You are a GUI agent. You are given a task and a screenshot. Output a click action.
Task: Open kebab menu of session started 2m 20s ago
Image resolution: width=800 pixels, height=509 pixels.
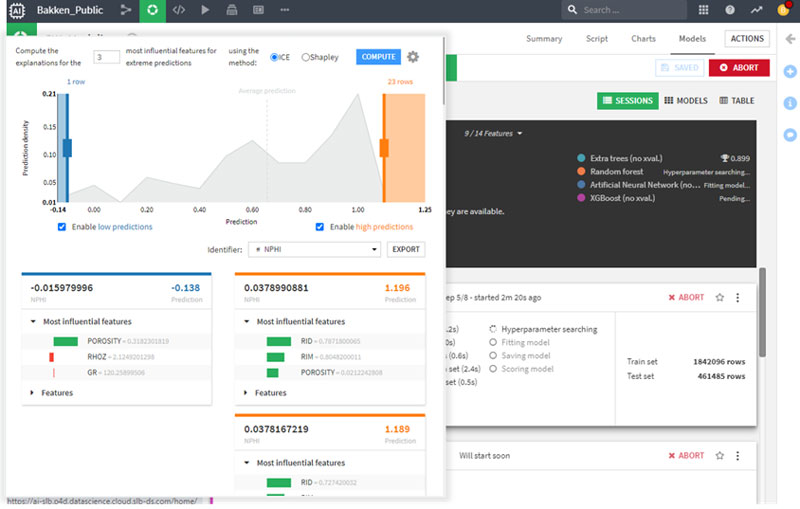pos(737,297)
